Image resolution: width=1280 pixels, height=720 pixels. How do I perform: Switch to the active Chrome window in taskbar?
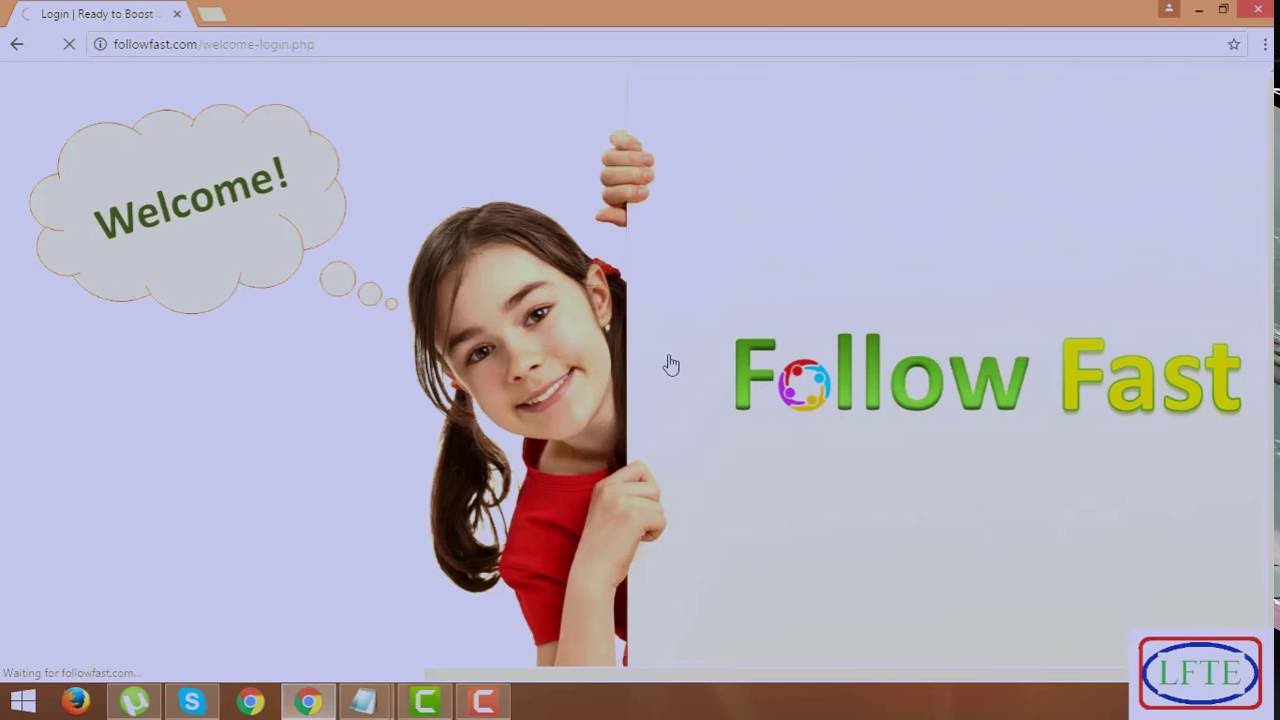coord(308,701)
